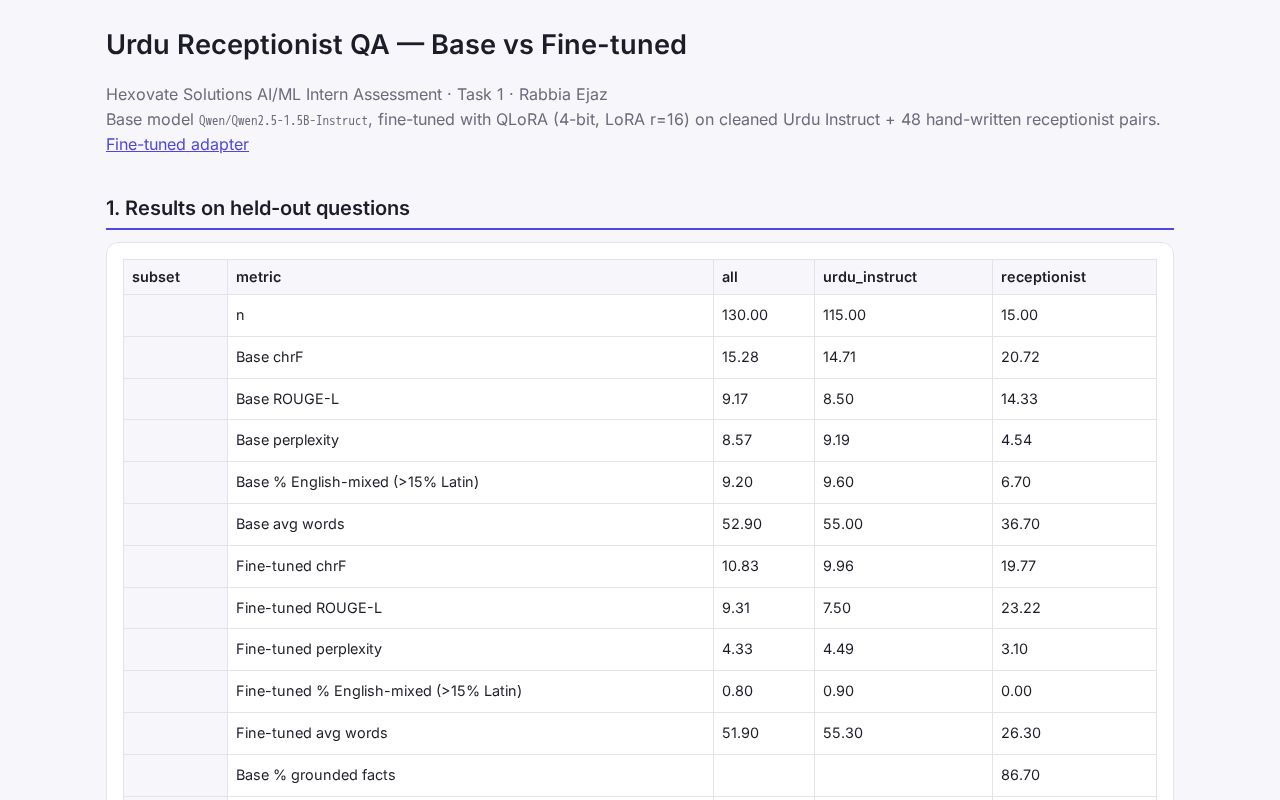1280x800 pixels.
Task: Click the 9.60 English-mixed urdu_instruct value
Action: pos(839,482)
